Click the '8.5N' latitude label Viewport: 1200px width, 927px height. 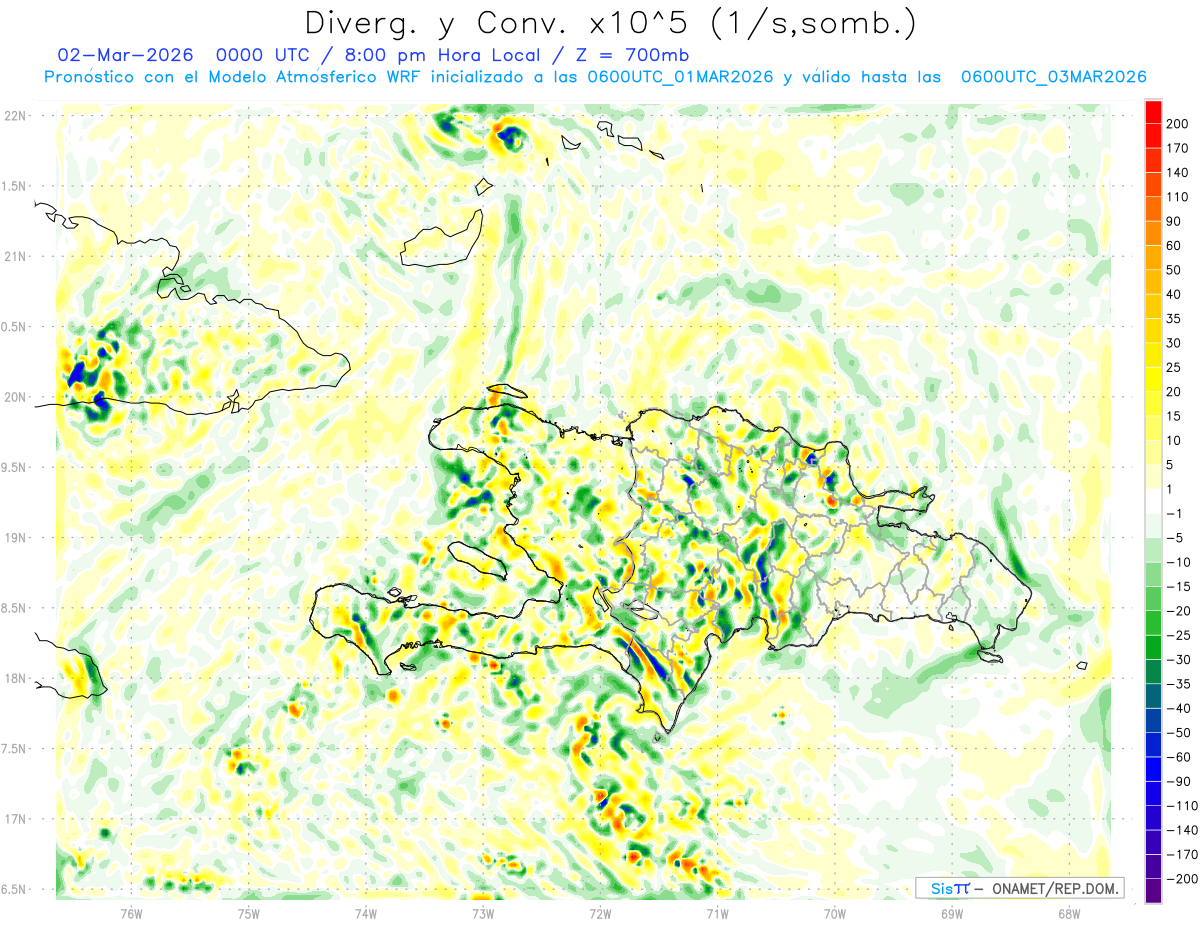pos(13,608)
